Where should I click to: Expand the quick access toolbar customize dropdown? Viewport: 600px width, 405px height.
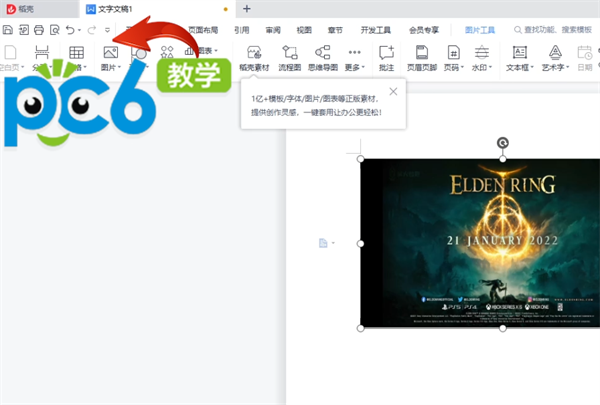click(108, 30)
